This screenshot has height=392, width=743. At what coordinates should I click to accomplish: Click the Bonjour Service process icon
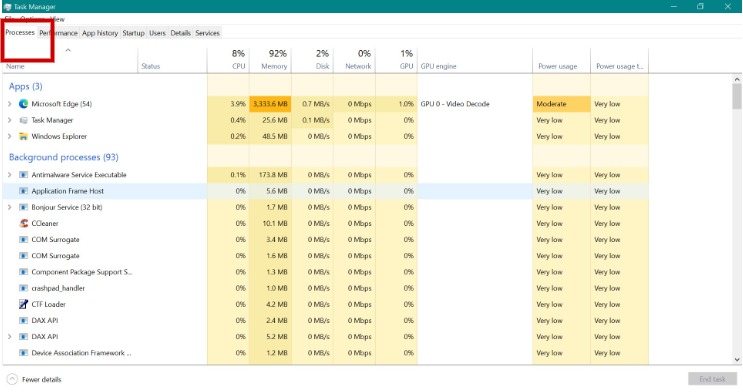(x=23, y=207)
